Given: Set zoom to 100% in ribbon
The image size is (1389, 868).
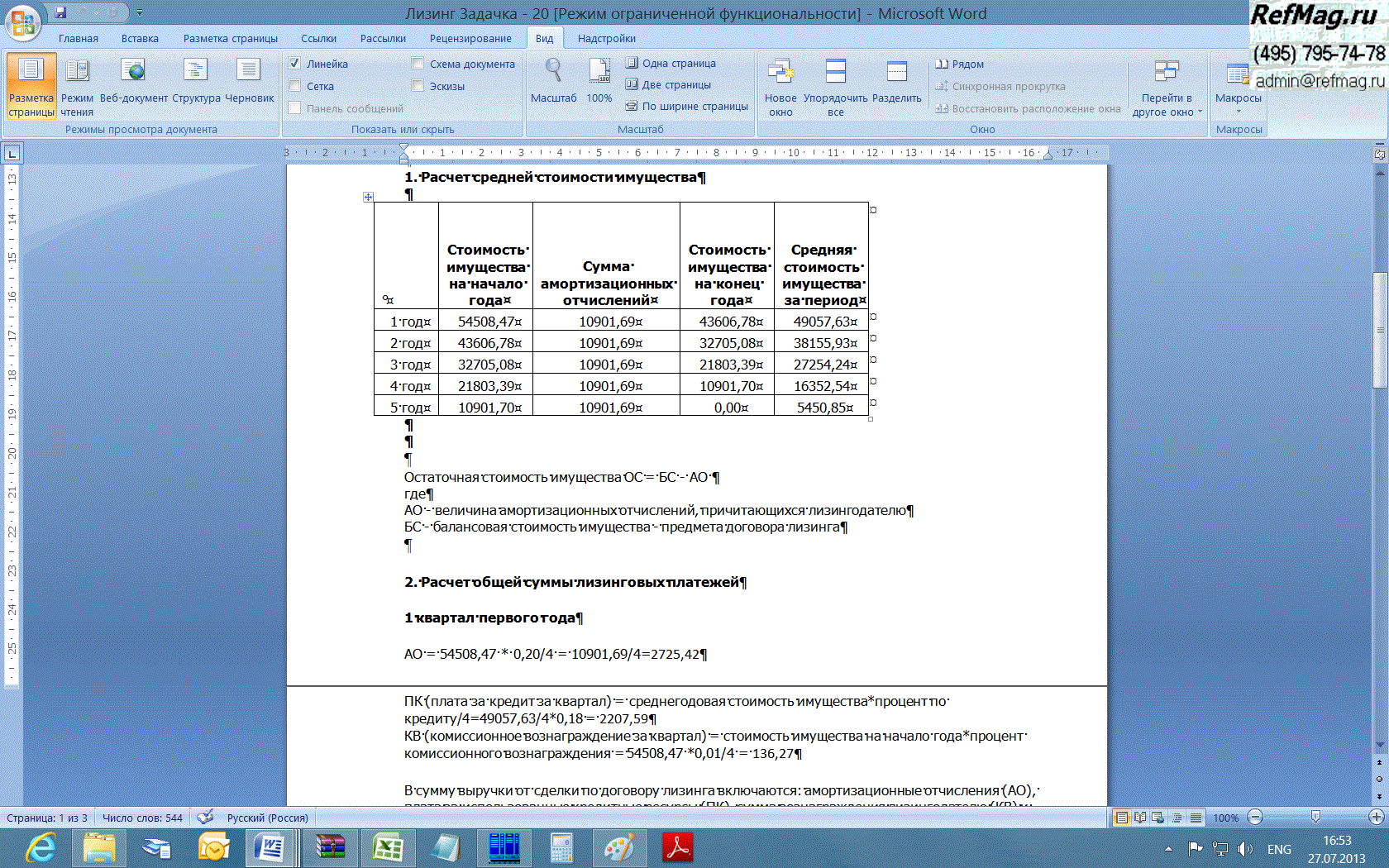Looking at the screenshot, I should pyautogui.click(x=599, y=82).
